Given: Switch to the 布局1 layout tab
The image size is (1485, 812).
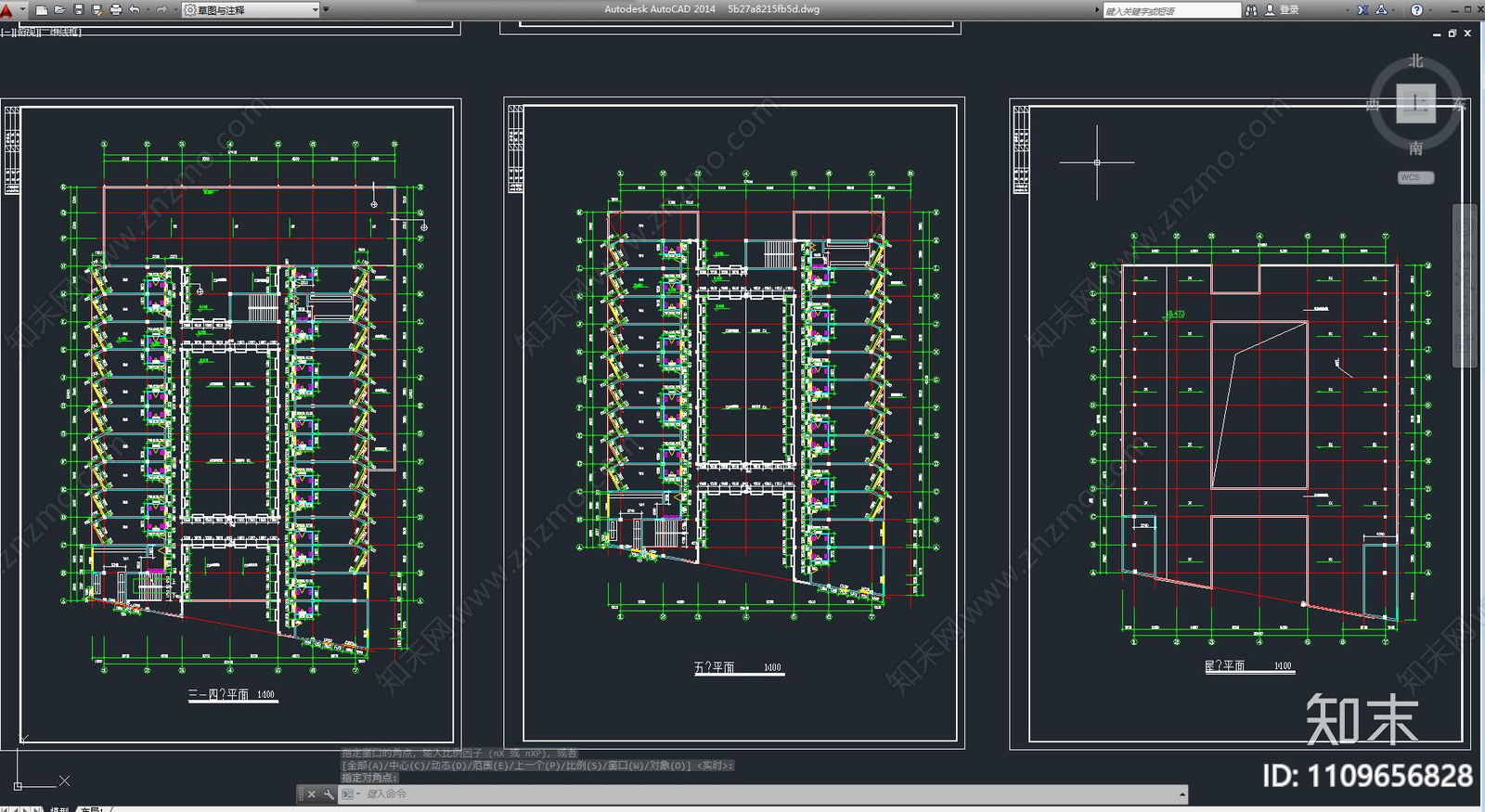Looking at the screenshot, I should pos(91,808).
